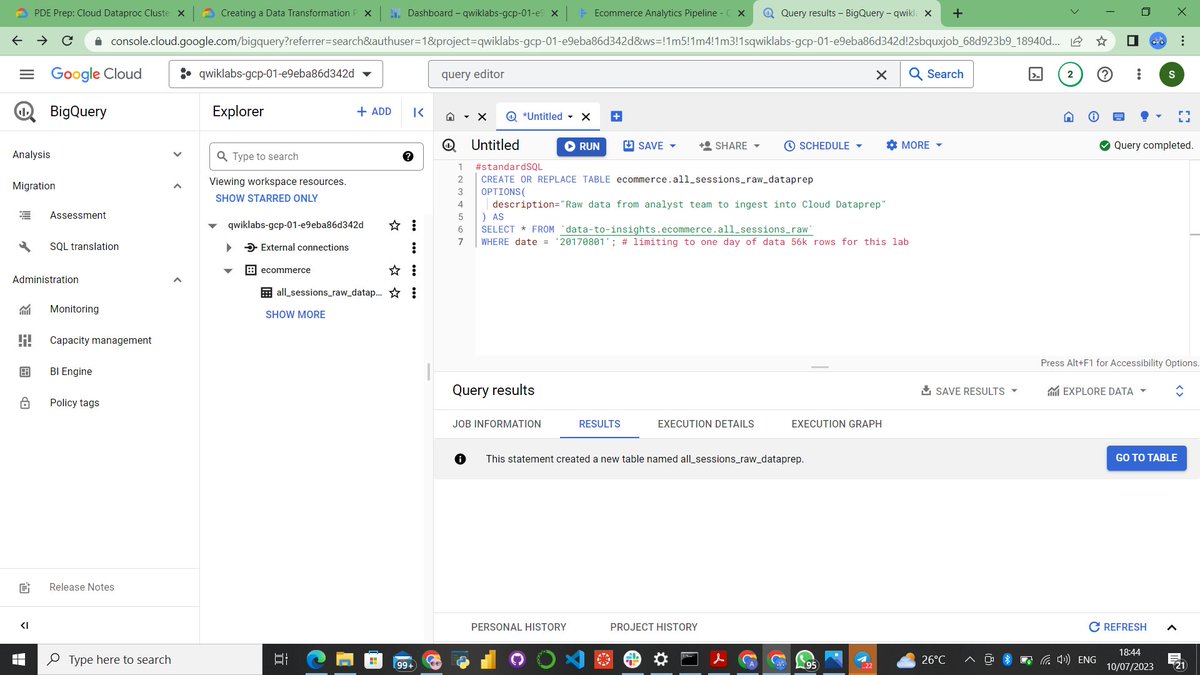The width and height of the screenshot is (1200, 675).
Task: Open the settings and utilities three-dot menu
Action: [x=1139, y=74]
